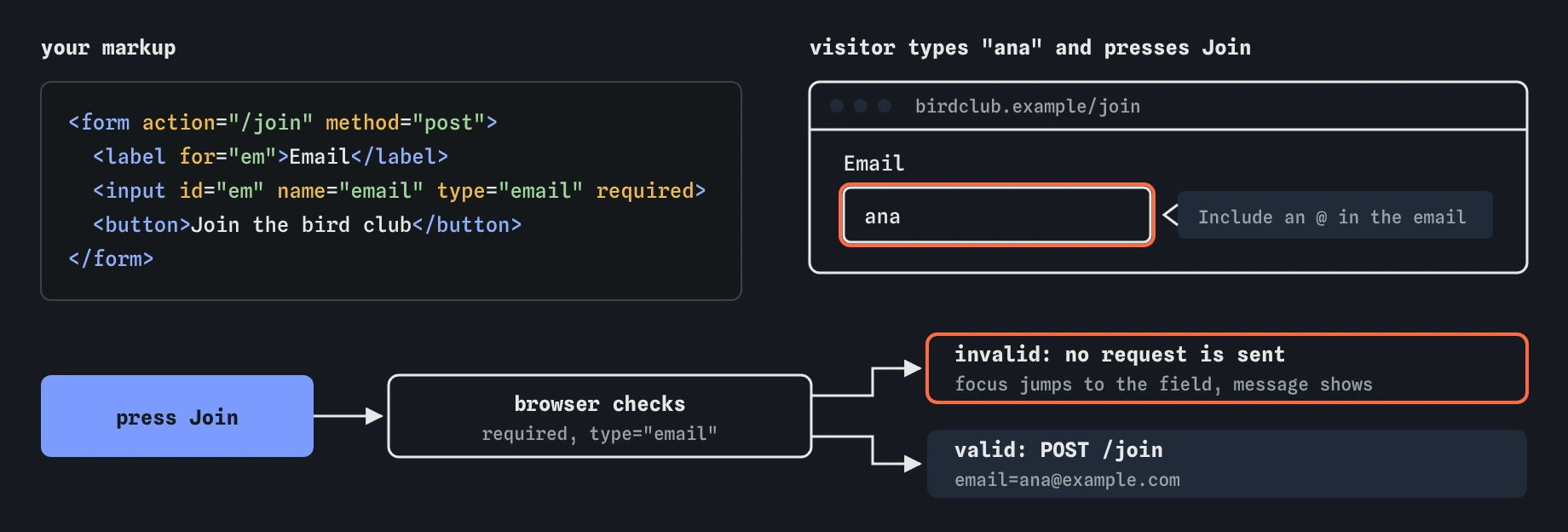Click the heading "visitor types "ana" and presses Join"
Screen dimensions: 1568x532
tap(1029, 48)
